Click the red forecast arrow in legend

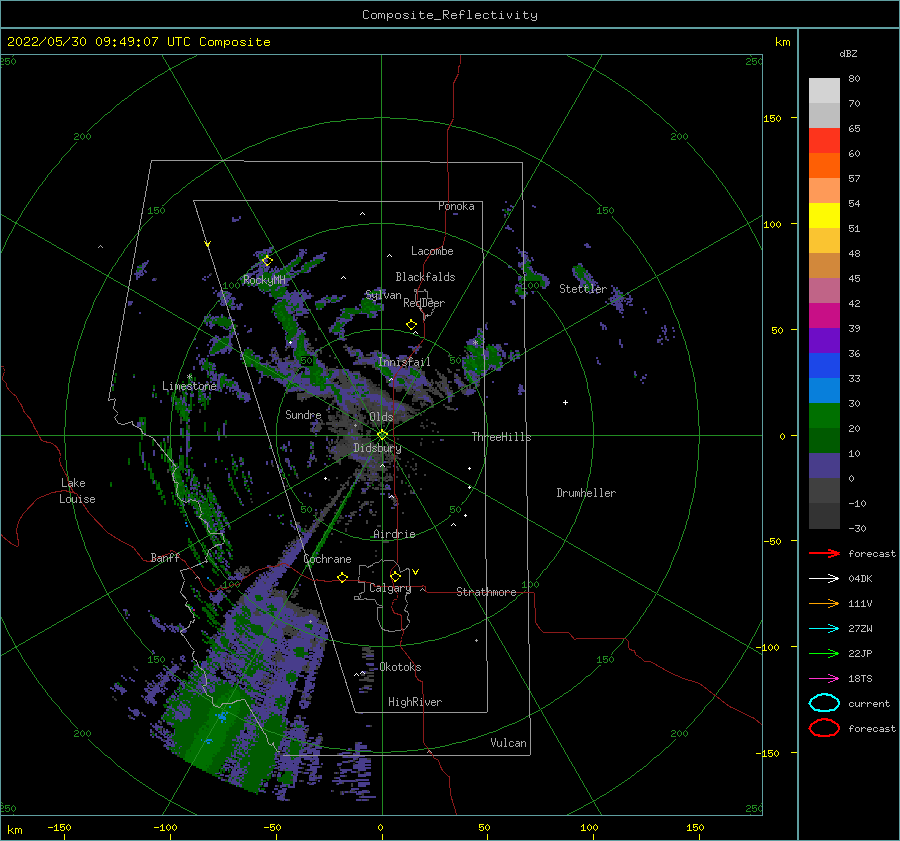(x=824, y=553)
